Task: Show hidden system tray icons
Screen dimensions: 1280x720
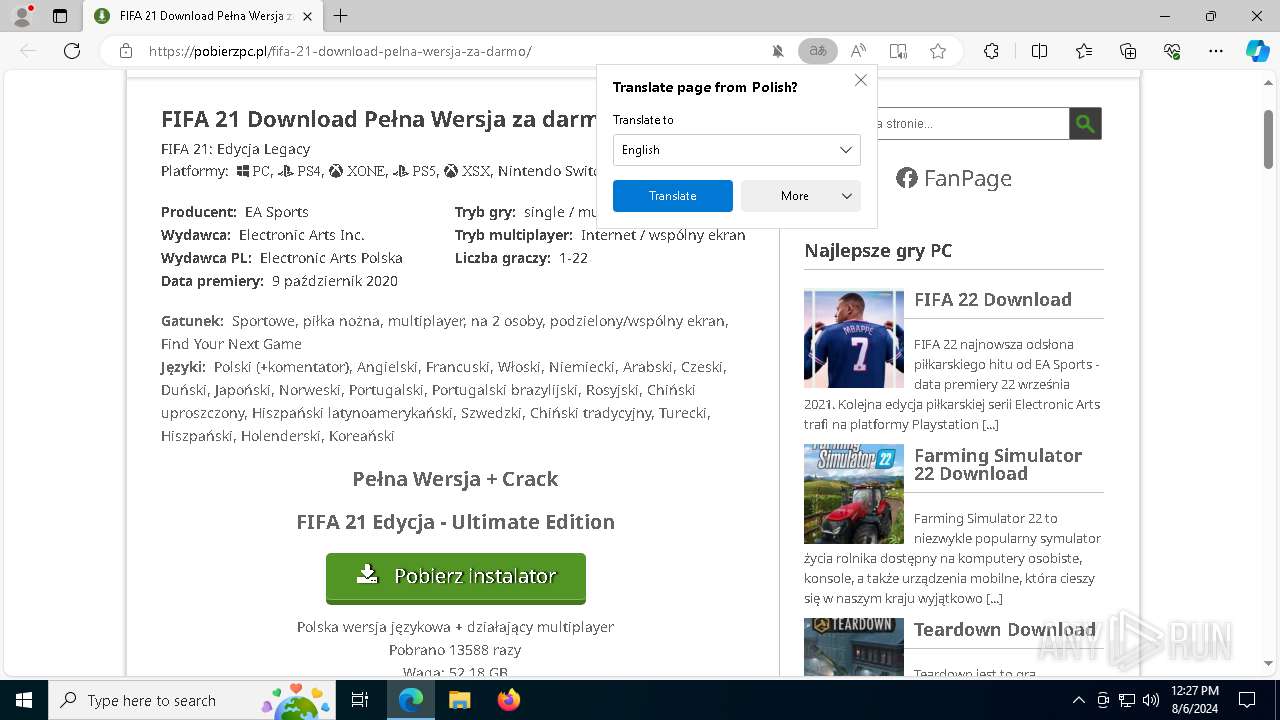Action: pos(1078,700)
